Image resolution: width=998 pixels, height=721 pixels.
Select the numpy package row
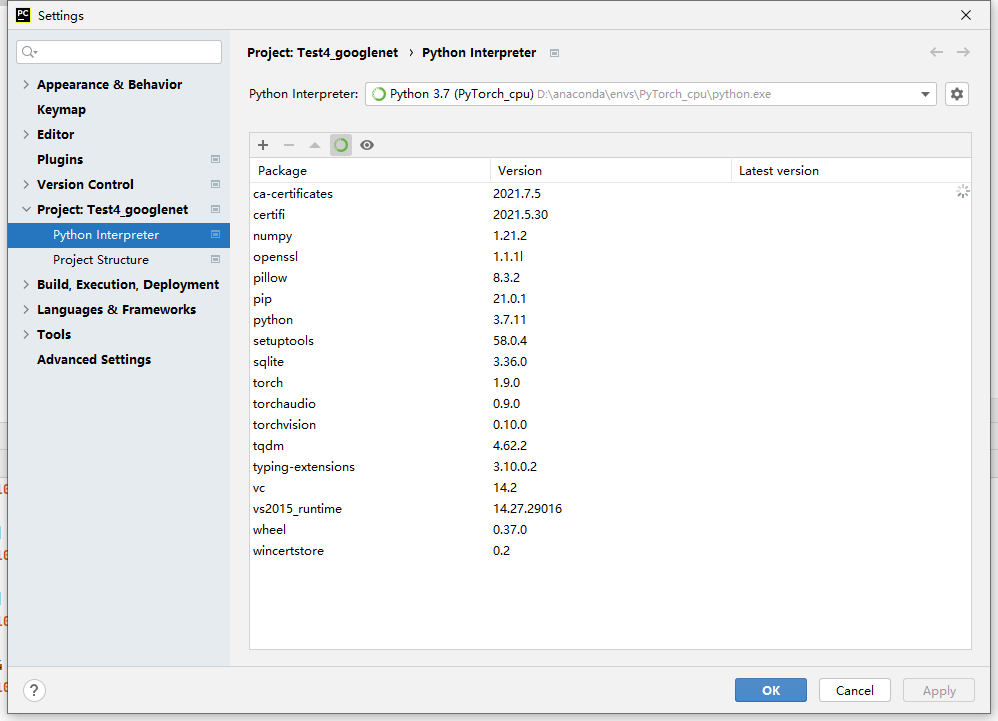coord(610,235)
